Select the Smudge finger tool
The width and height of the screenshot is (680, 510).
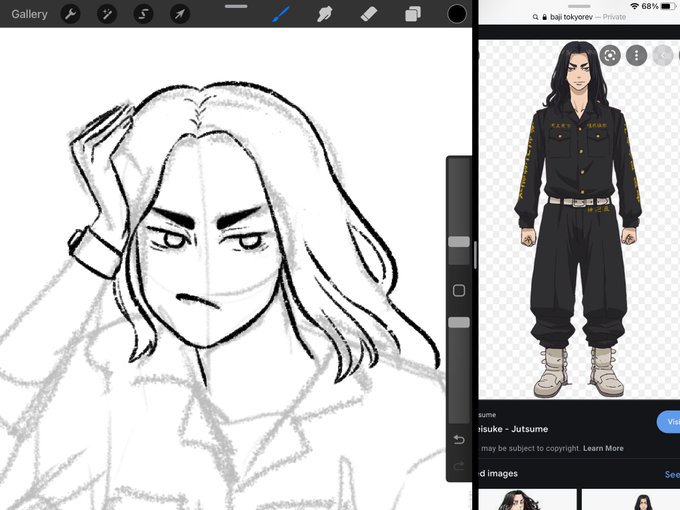pos(325,14)
